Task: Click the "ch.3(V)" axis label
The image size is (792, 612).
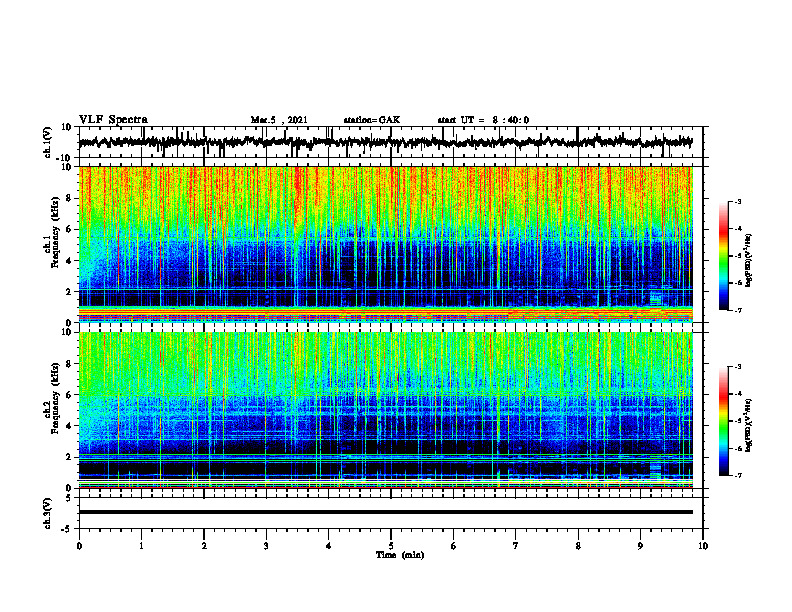Action: click(48, 514)
